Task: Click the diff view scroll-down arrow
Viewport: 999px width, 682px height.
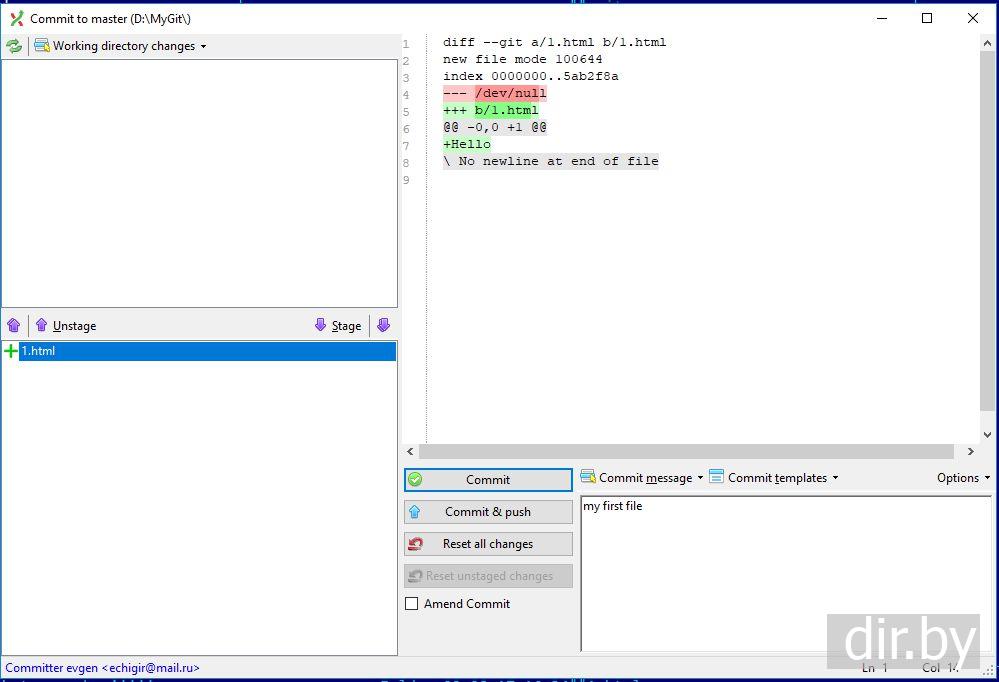Action: 987,435
